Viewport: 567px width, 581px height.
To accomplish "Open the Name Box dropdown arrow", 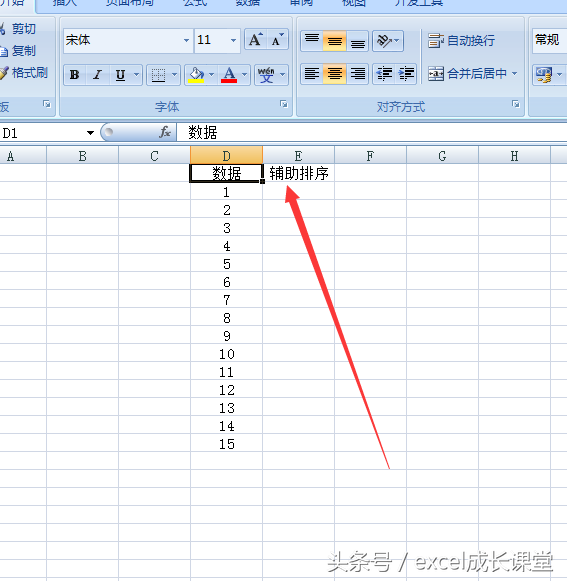I will click(90, 133).
